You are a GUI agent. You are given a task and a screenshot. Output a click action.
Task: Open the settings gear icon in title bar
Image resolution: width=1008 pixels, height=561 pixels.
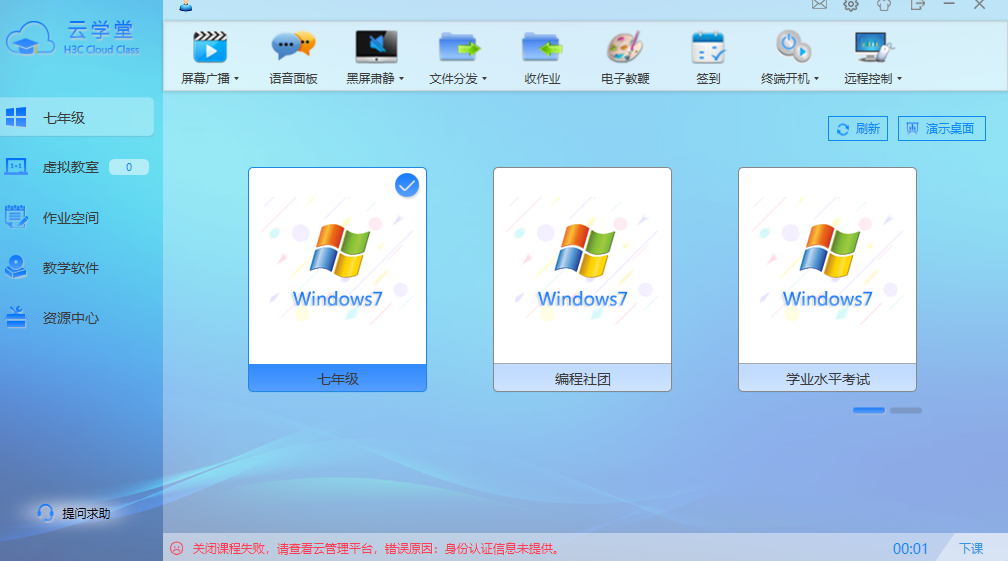pos(850,5)
